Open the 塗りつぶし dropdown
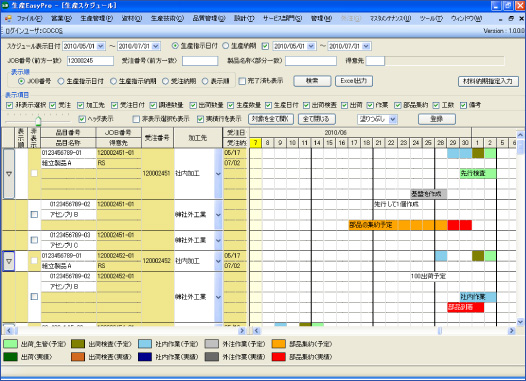526x381 pixels. tap(393, 119)
